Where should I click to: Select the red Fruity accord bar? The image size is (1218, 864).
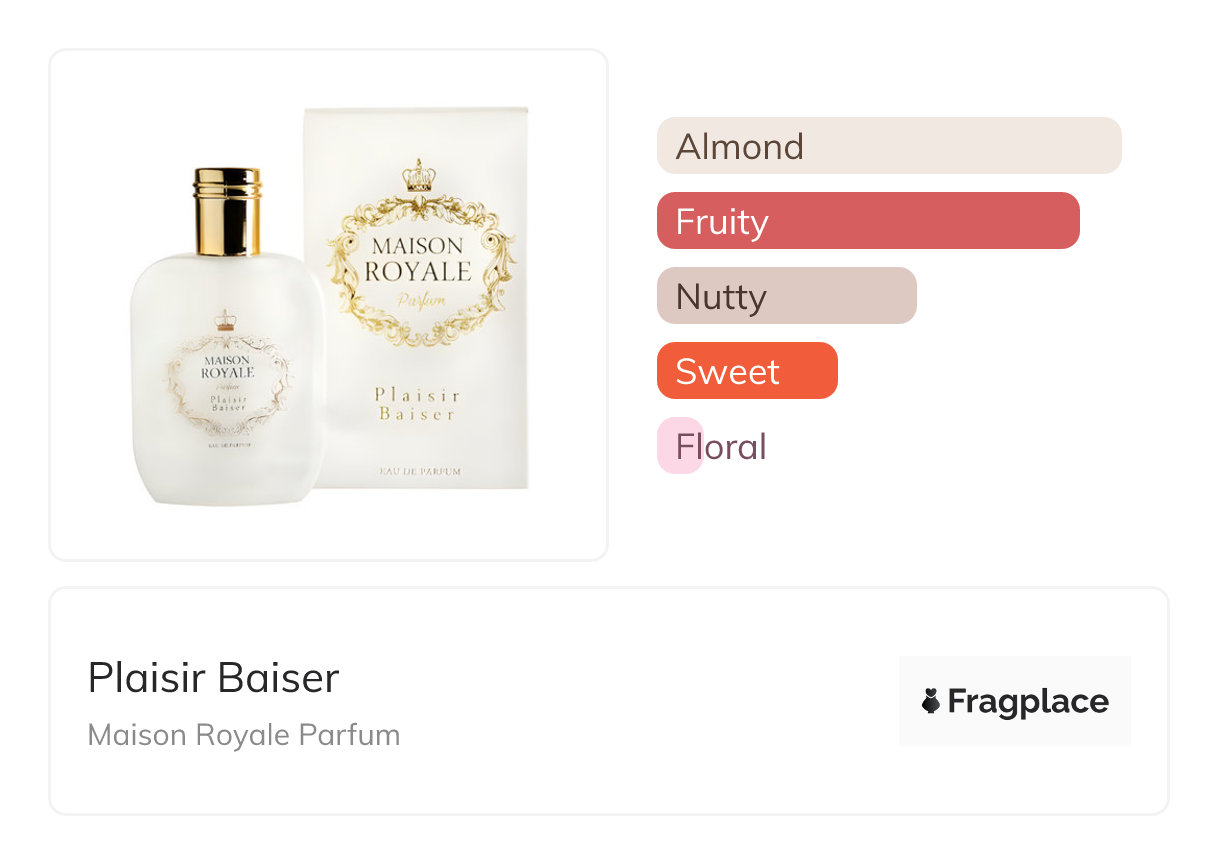(x=867, y=221)
